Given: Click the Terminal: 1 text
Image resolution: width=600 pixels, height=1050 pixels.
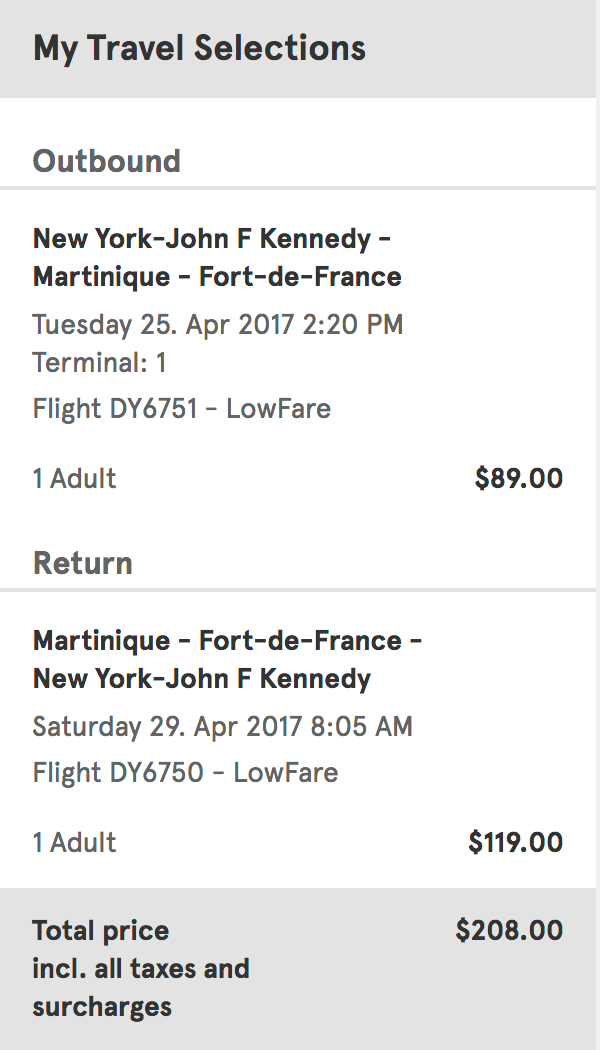Looking at the screenshot, I should pyautogui.click(x=99, y=363).
